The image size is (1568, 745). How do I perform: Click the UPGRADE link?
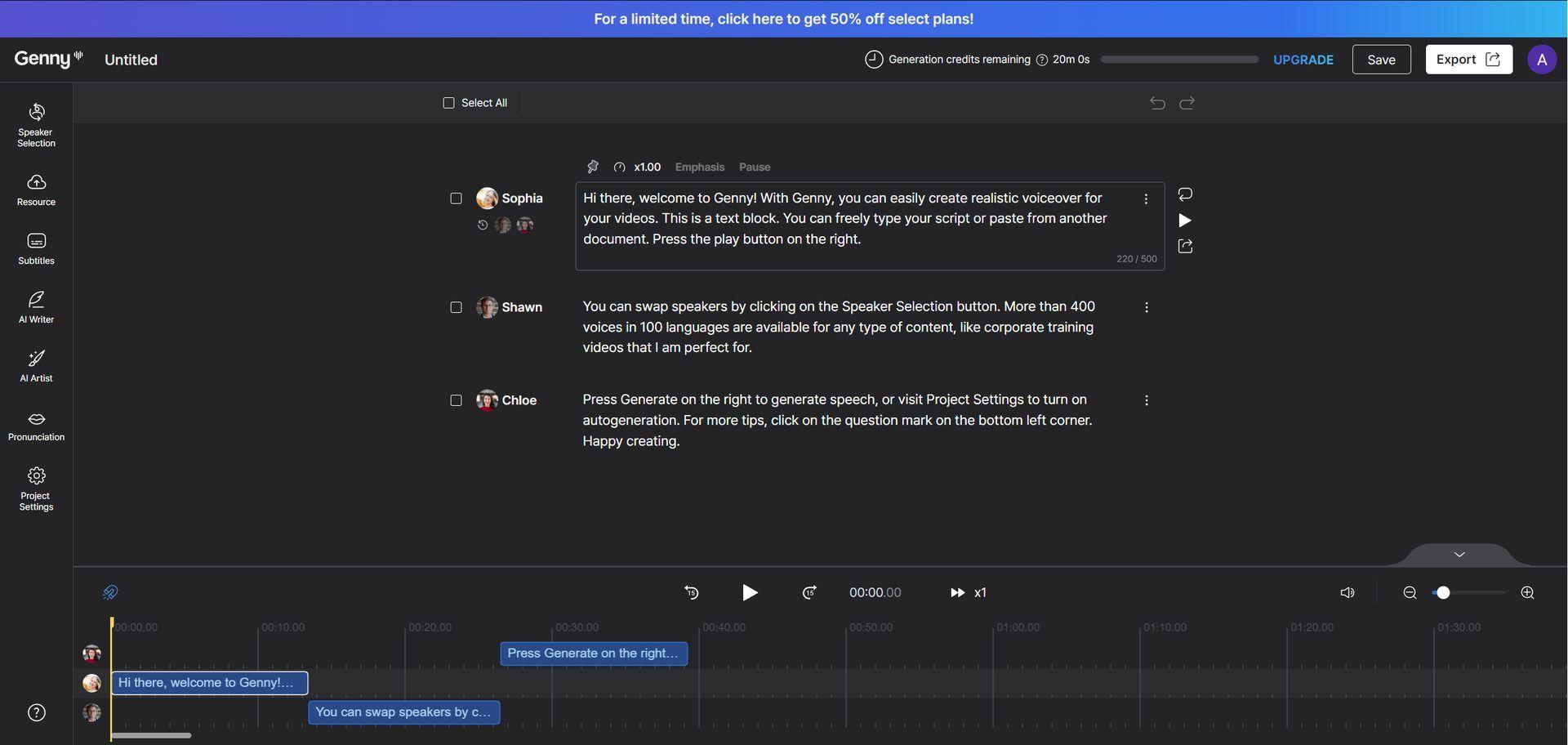(1303, 60)
